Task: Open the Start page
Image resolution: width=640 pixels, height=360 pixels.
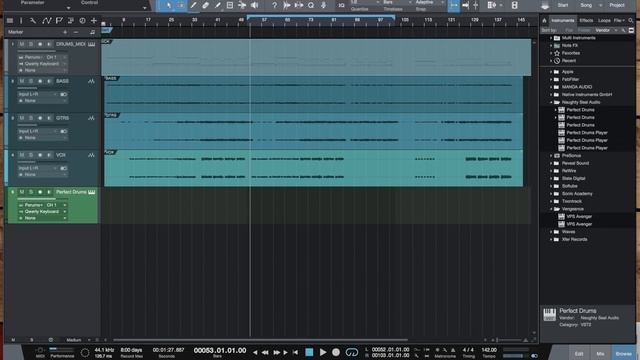Action: 562,5
